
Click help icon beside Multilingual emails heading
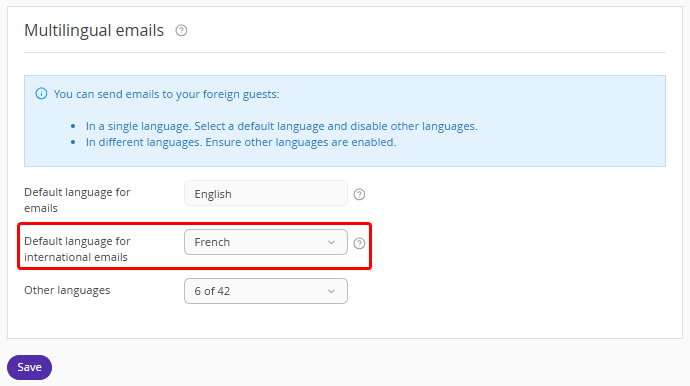coord(181,30)
